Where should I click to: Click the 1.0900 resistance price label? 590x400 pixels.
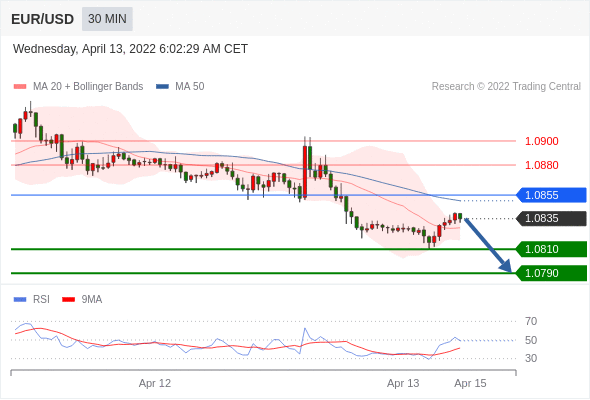click(541, 141)
